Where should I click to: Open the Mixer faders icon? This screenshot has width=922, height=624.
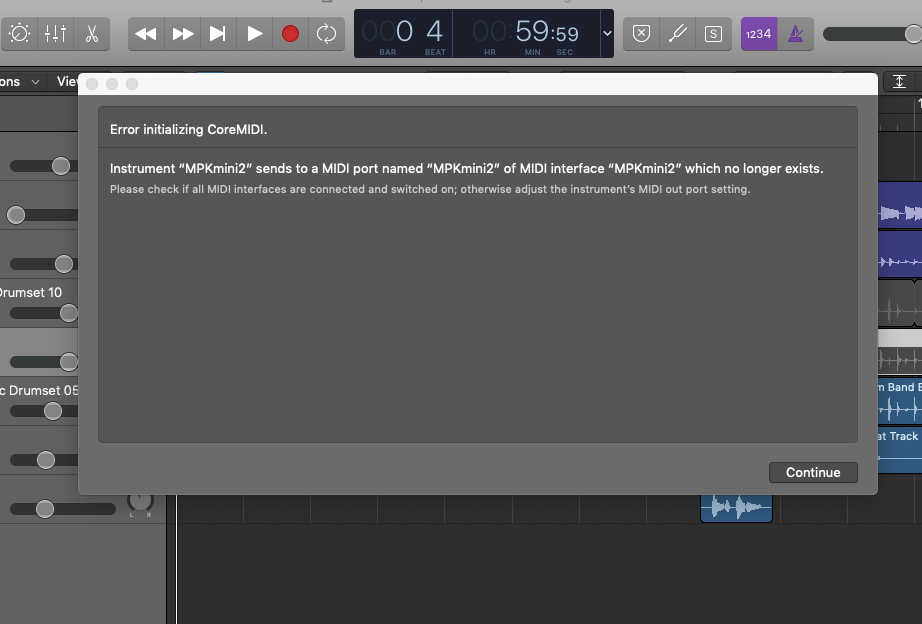pos(55,34)
